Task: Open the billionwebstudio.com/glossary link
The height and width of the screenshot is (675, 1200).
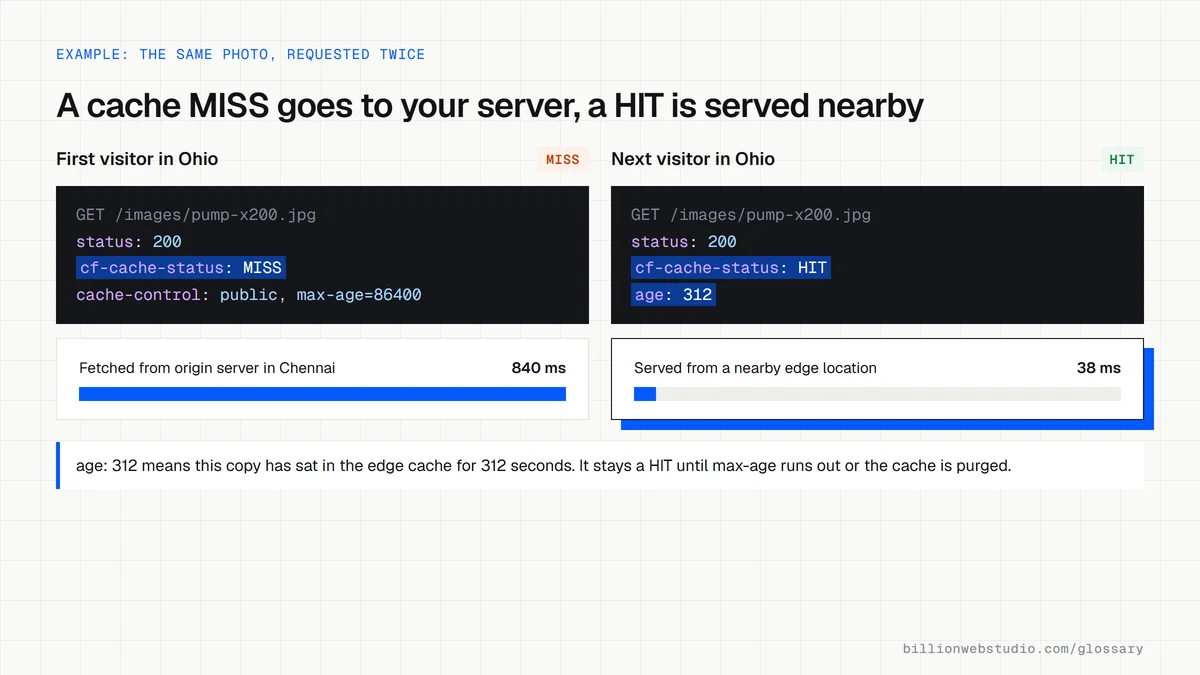Action: click(1023, 649)
